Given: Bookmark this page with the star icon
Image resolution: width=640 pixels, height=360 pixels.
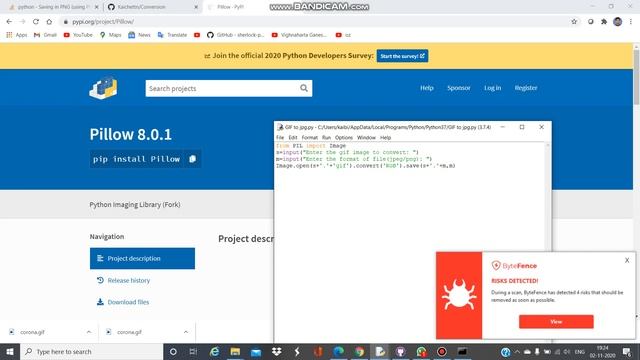Looking at the screenshot, I should 574,22.
